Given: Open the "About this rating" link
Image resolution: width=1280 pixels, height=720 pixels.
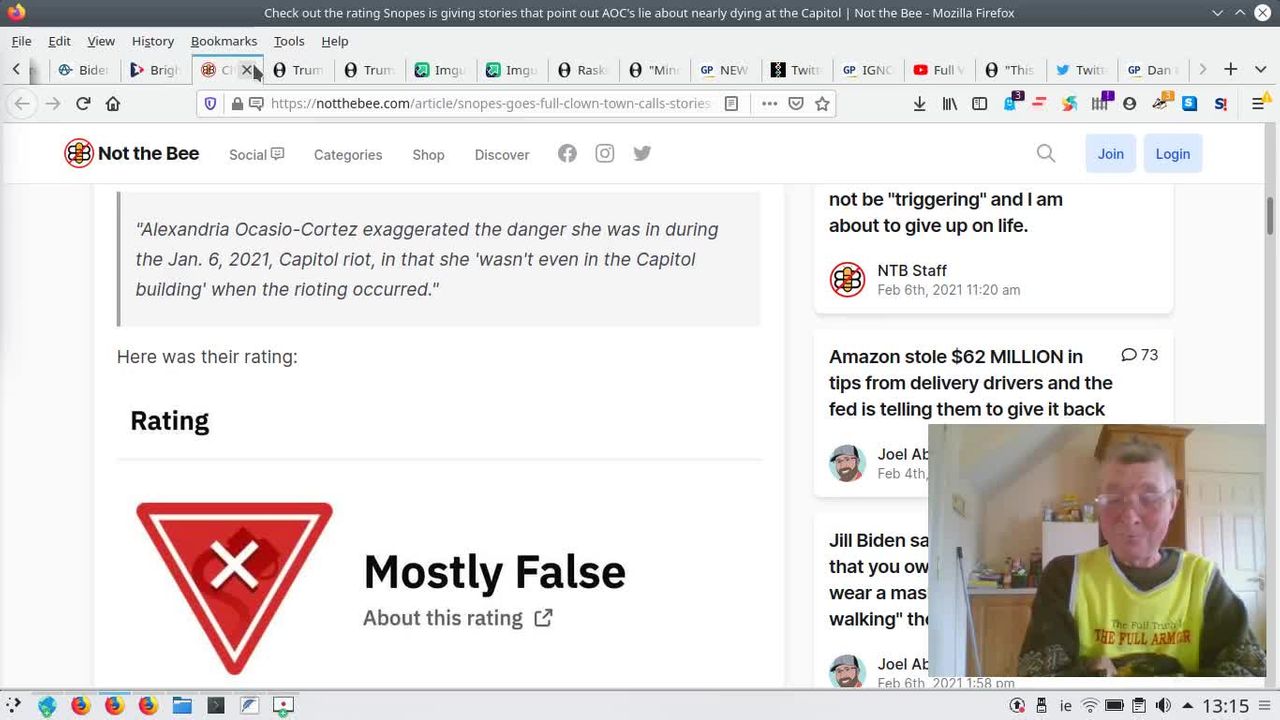Looking at the screenshot, I should click(x=457, y=618).
